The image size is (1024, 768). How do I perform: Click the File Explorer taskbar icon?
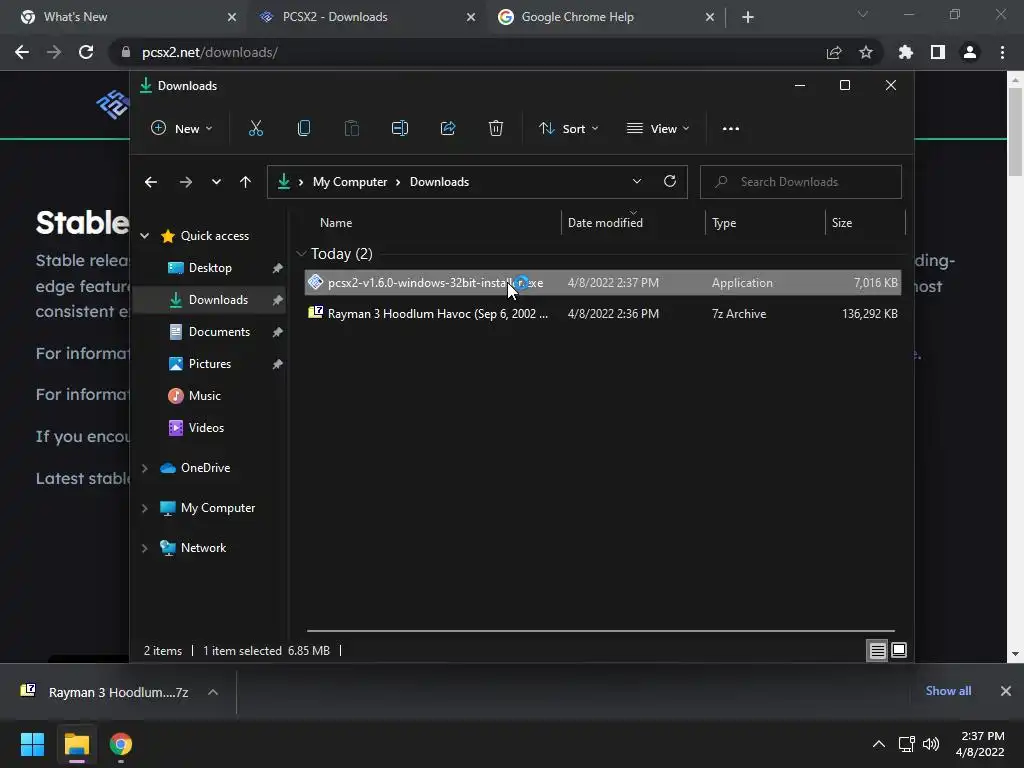click(76, 744)
